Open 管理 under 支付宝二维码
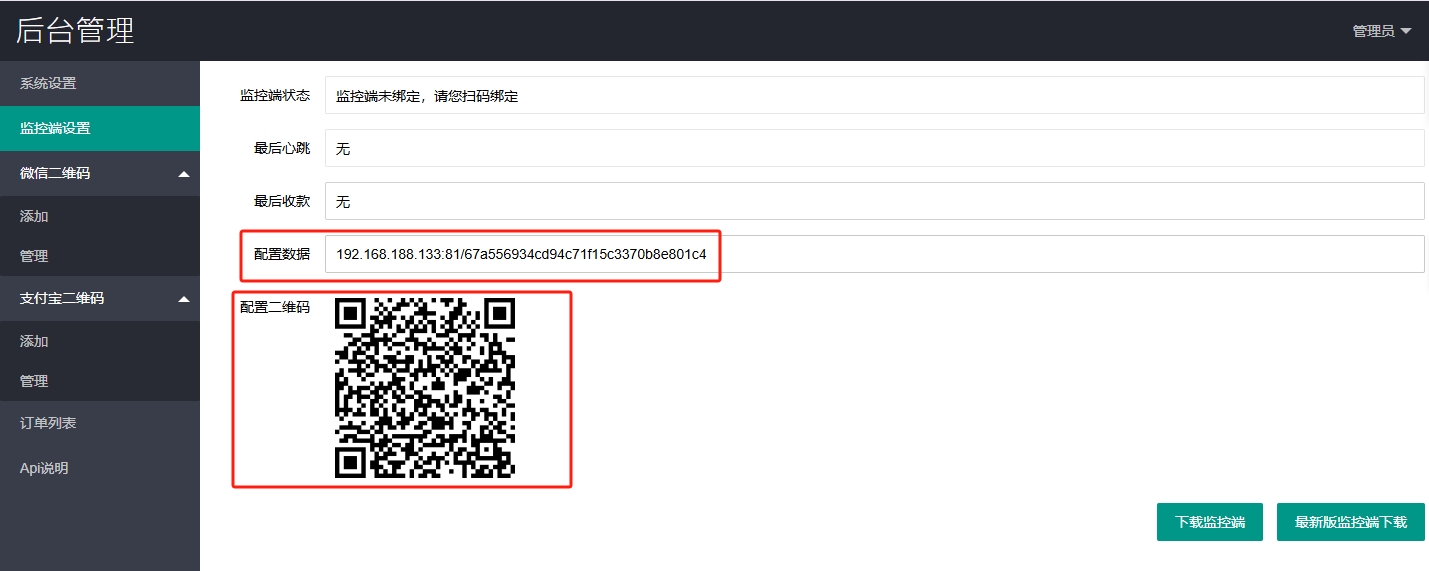The height and width of the screenshot is (571, 1429). pos(100,381)
